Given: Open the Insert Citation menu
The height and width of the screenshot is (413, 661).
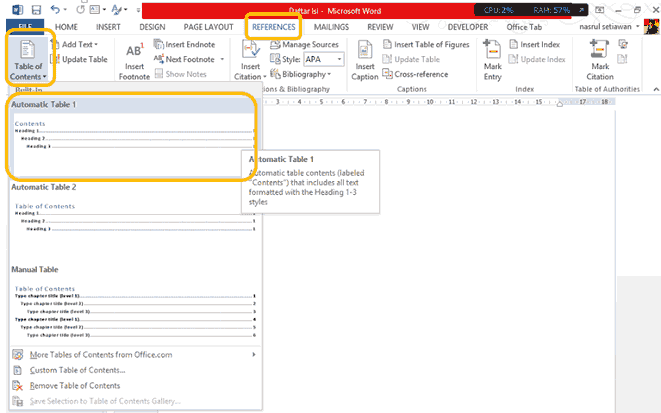Looking at the screenshot, I should 250,60.
